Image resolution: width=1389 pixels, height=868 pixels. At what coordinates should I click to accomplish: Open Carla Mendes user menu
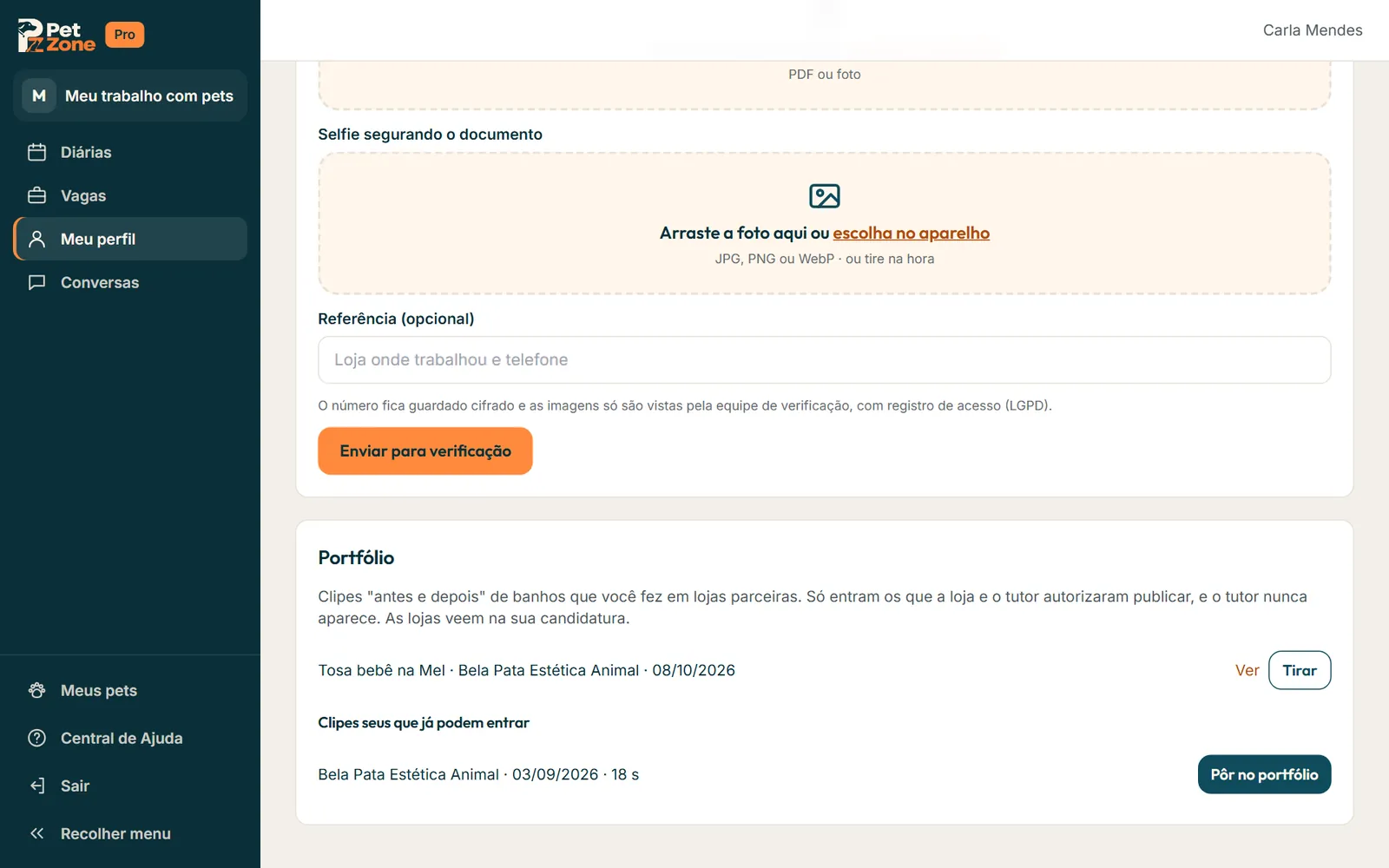[x=1313, y=30]
